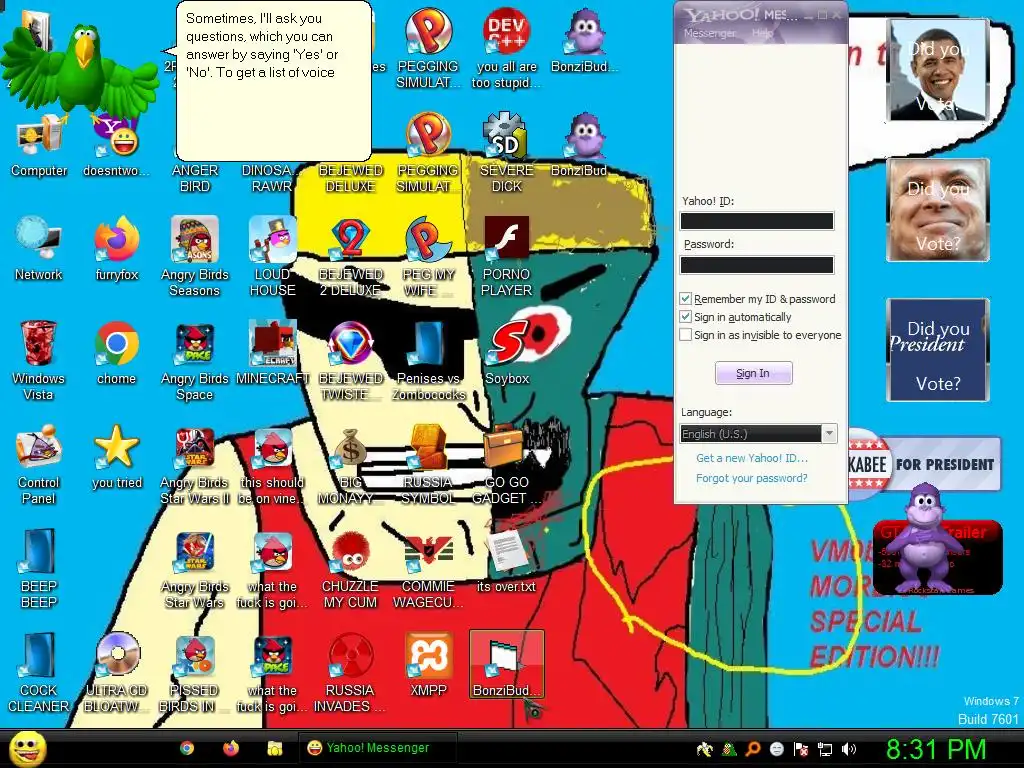Check 'Sign in as invisible to everyone'
This screenshot has height=768, width=1024.
685,335
